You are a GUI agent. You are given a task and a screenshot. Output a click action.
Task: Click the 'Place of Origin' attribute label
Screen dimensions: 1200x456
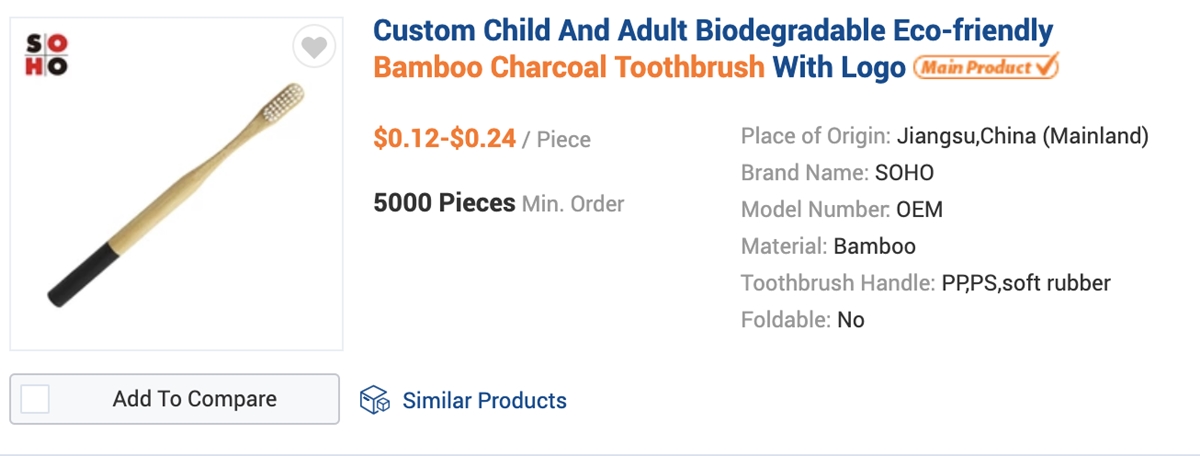[815, 136]
